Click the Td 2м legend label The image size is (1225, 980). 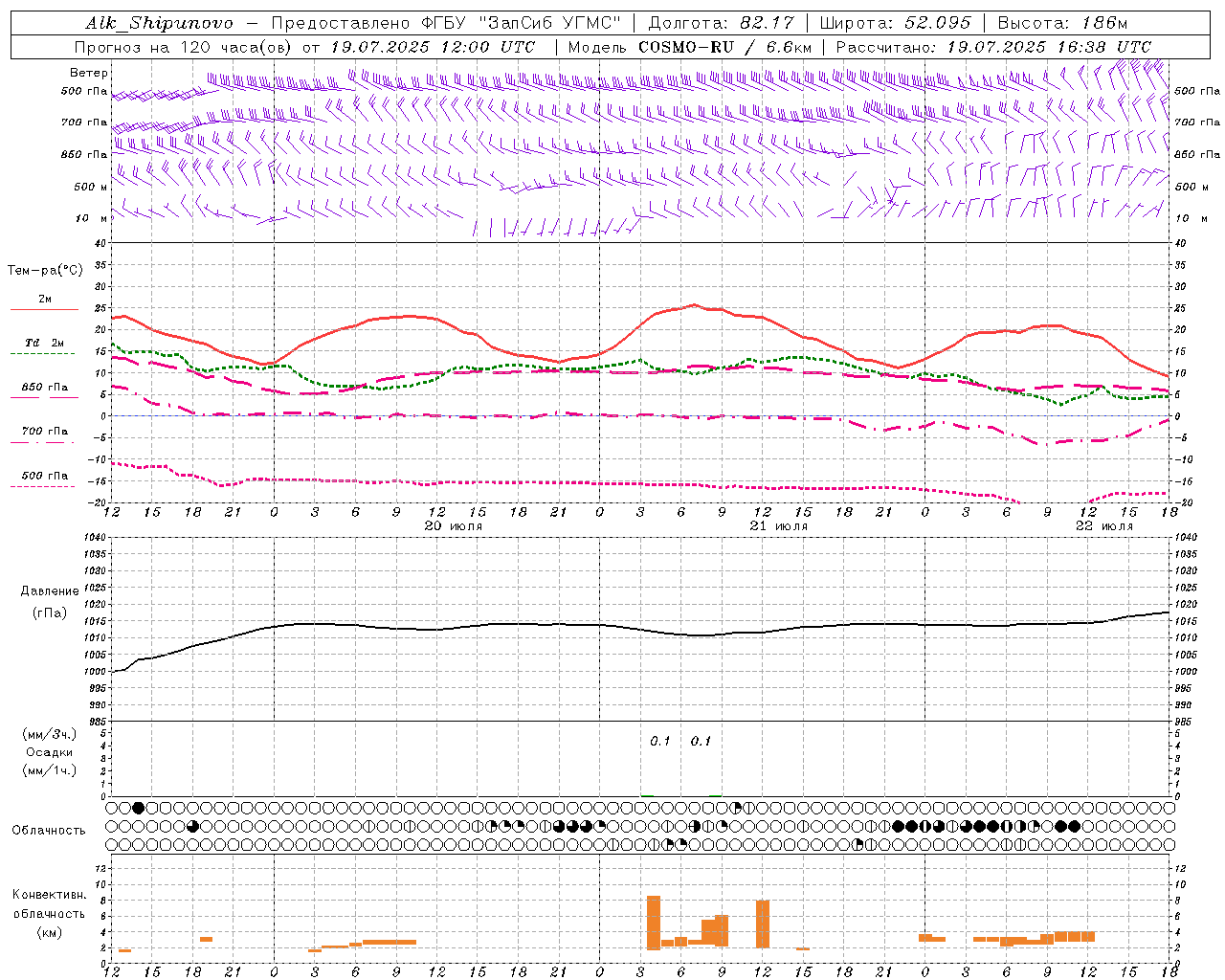tap(45, 343)
